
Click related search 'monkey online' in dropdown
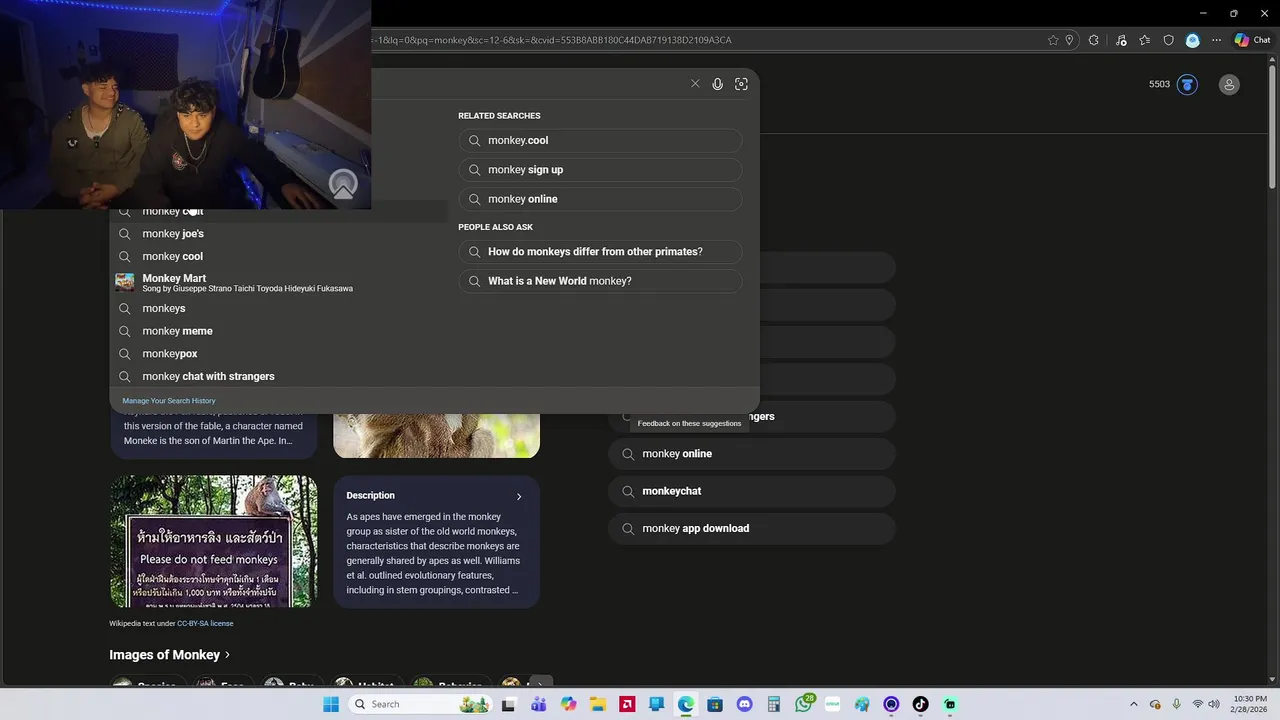point(601,199)
